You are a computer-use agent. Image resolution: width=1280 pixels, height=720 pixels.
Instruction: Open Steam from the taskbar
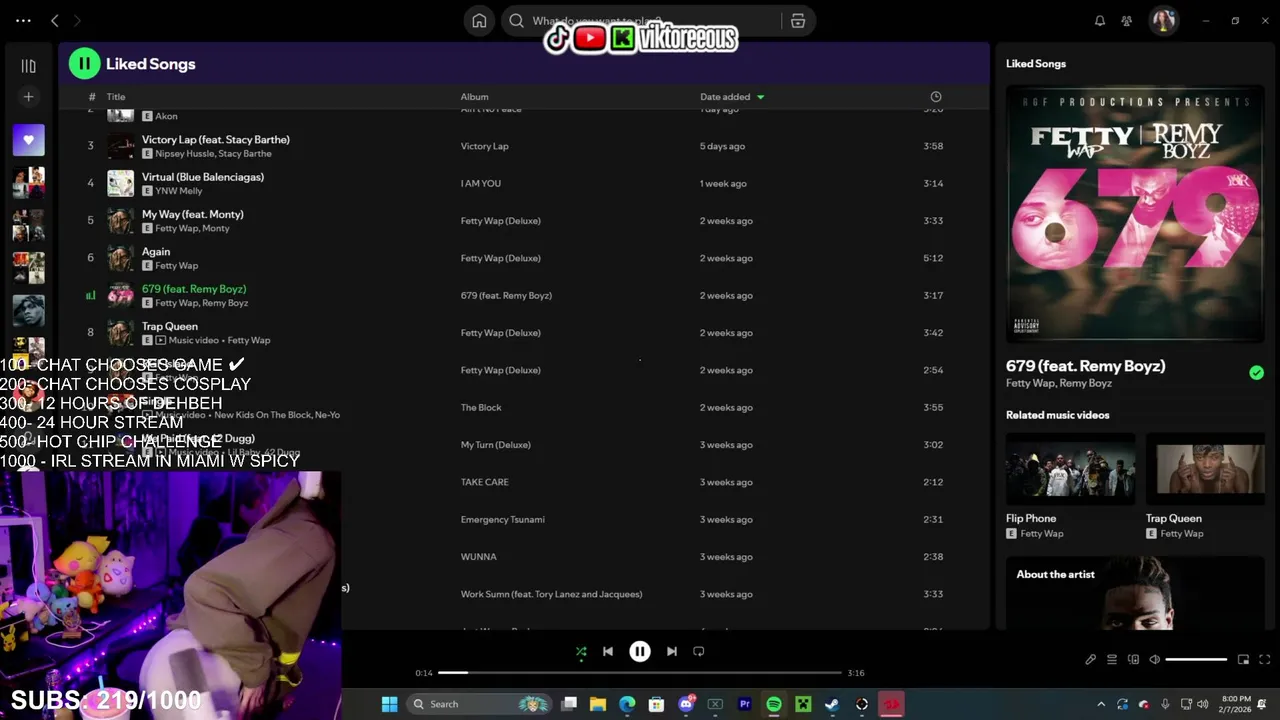(831, 704)
